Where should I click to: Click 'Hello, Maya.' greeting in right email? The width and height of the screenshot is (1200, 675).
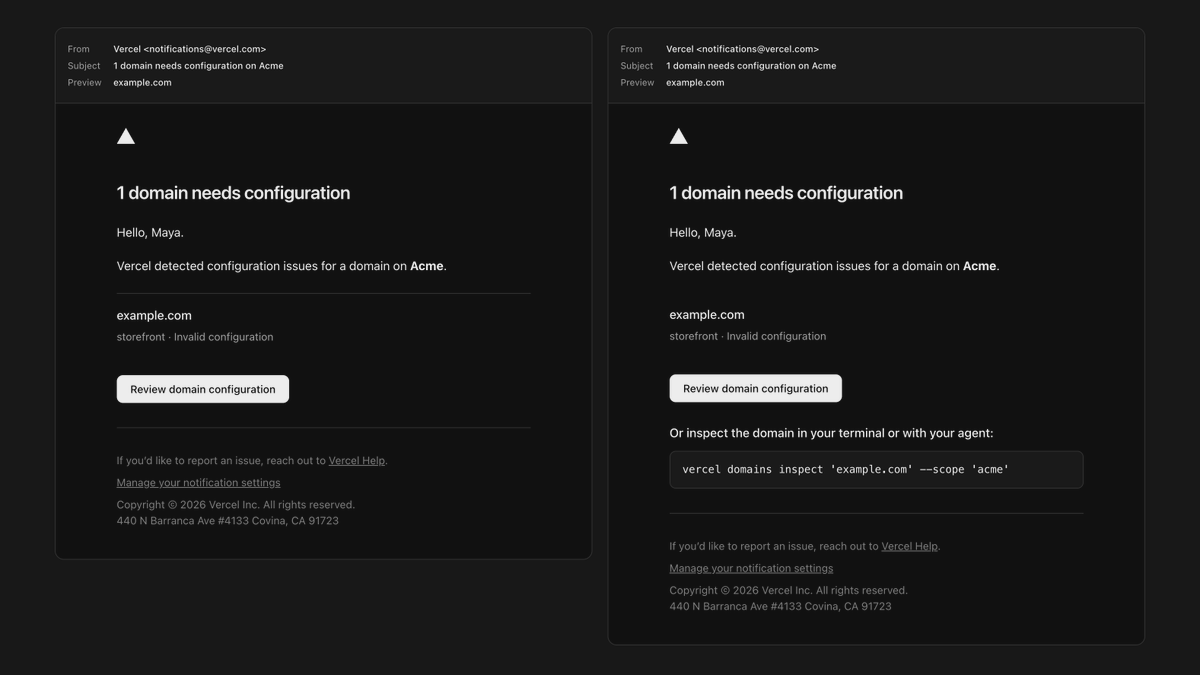tap(703, 233)
